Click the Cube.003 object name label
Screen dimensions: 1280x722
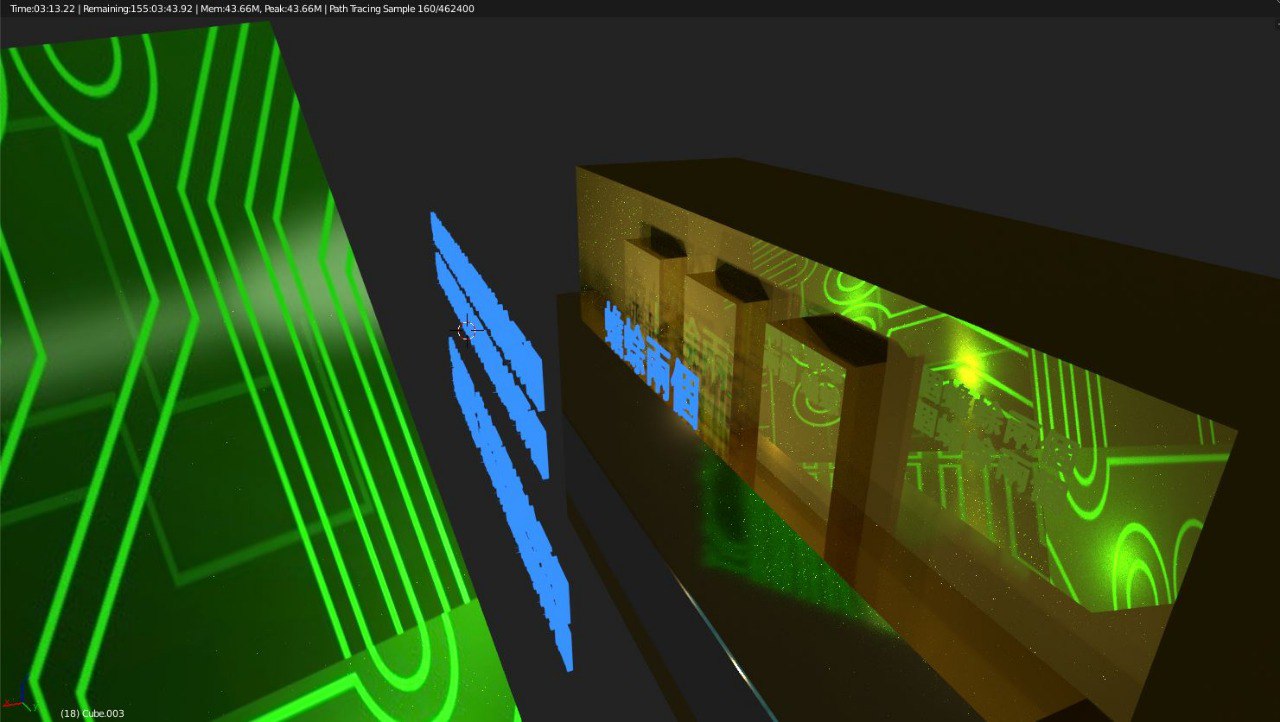pos(92,713)
